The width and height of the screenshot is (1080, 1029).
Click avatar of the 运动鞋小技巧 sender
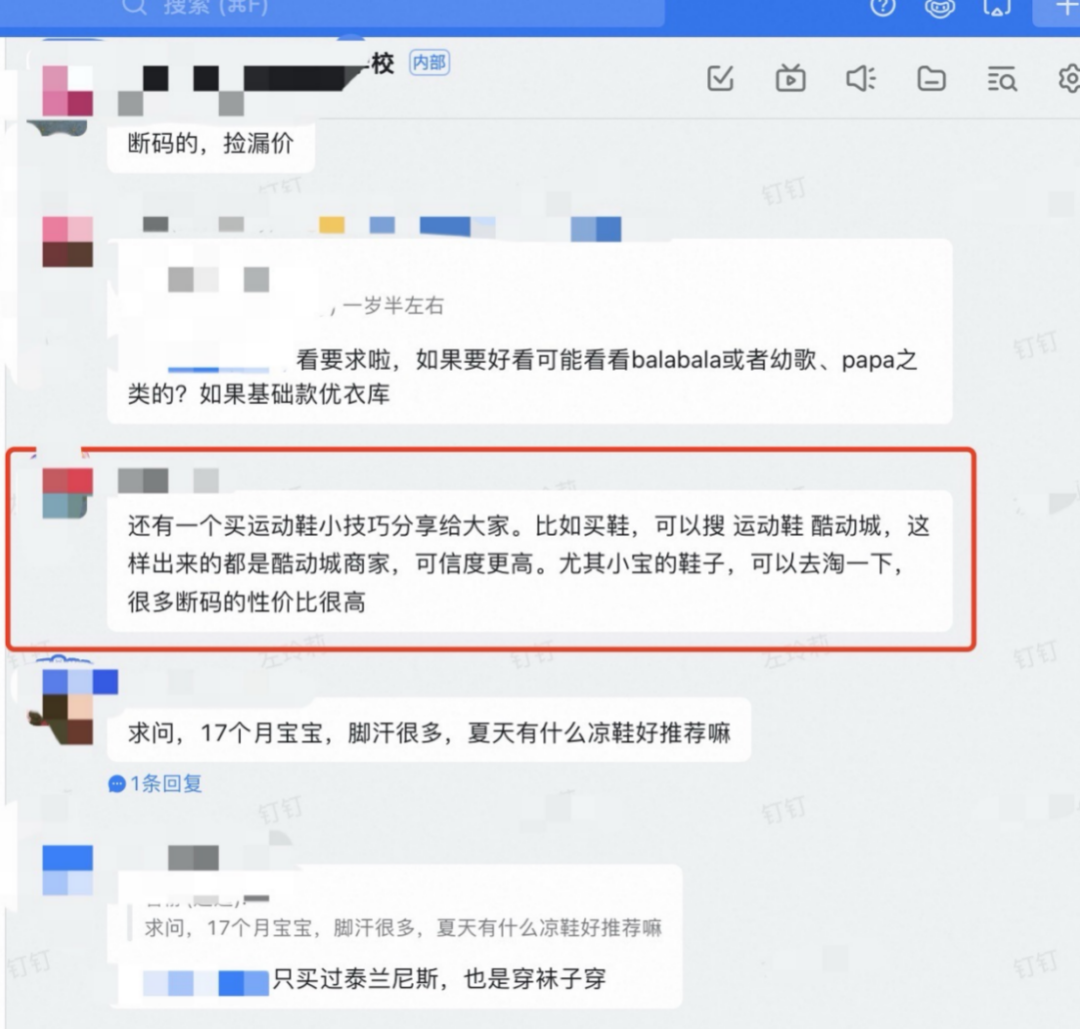(x=68, y=492)
